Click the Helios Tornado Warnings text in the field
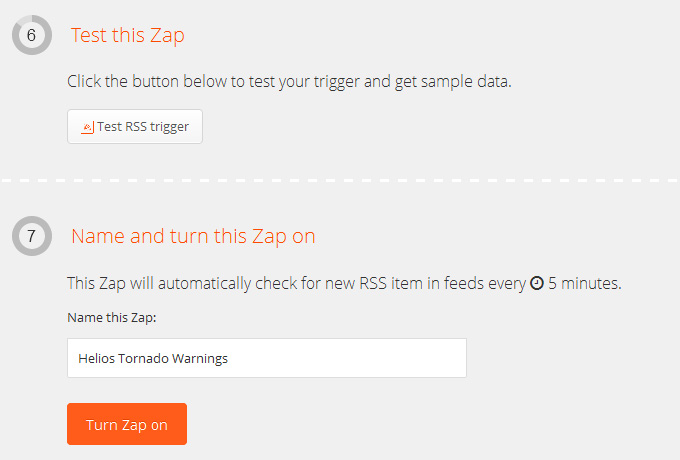Screen dimensions: 680x460 (153, 359)
